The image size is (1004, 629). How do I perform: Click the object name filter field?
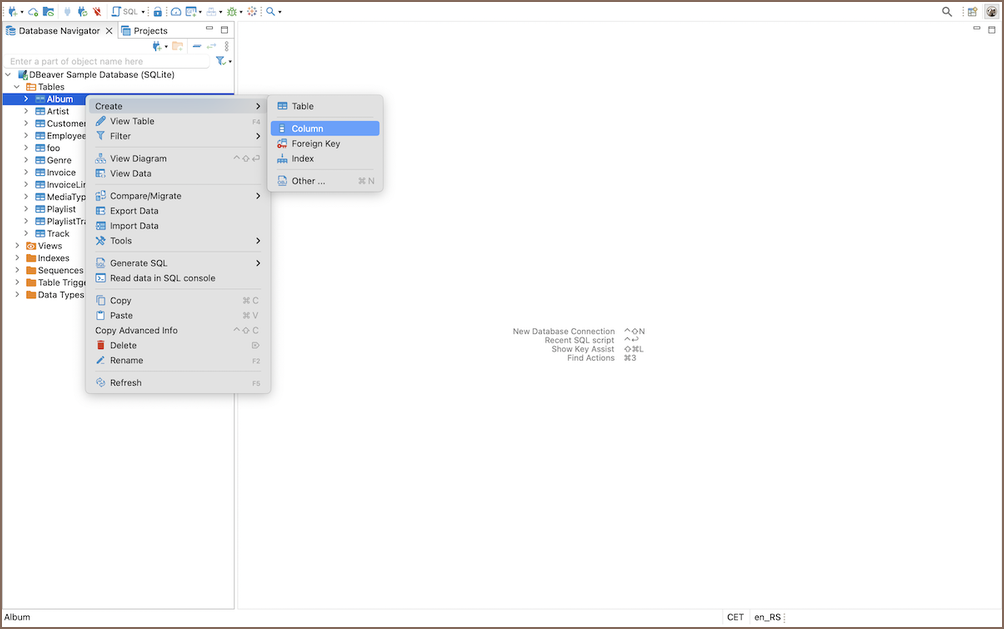click(105, 62)
